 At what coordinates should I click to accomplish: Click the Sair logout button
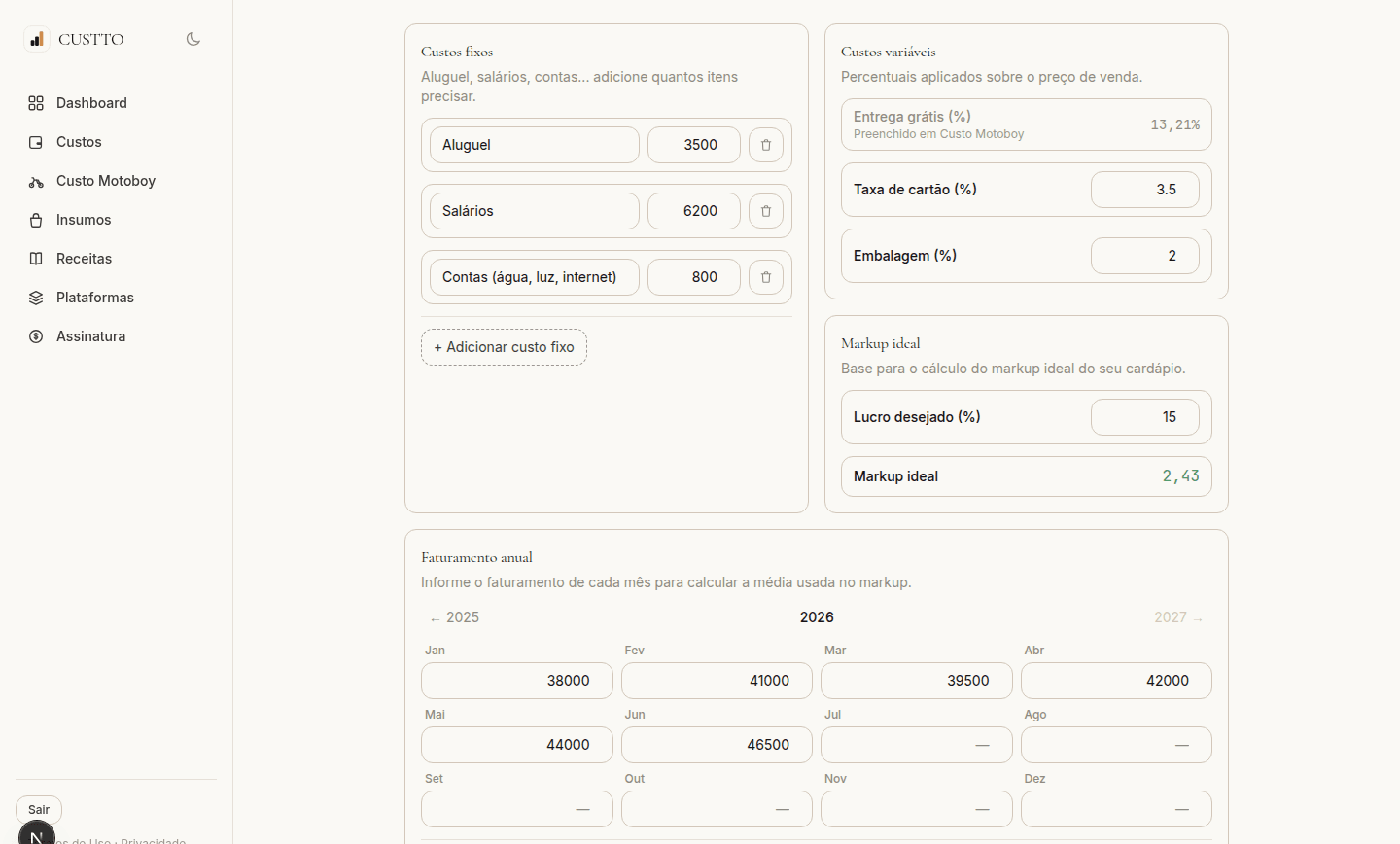click(x=39, y=810)
